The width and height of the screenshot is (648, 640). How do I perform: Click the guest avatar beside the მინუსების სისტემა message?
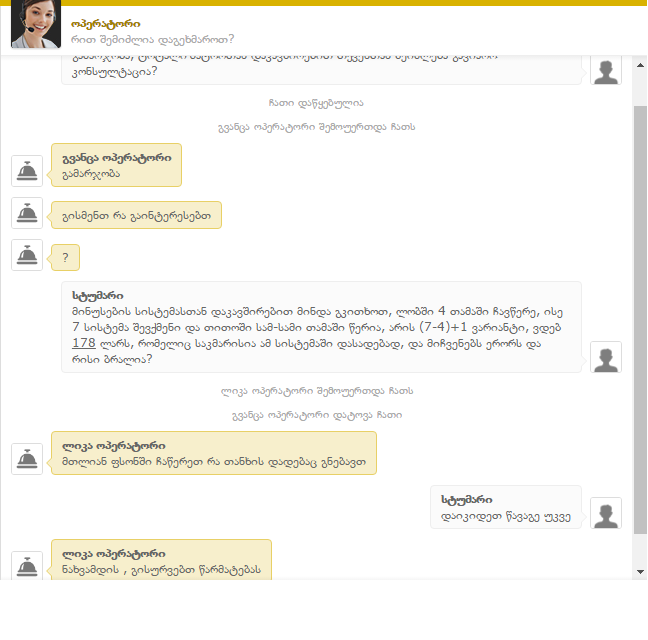(606, 357)
